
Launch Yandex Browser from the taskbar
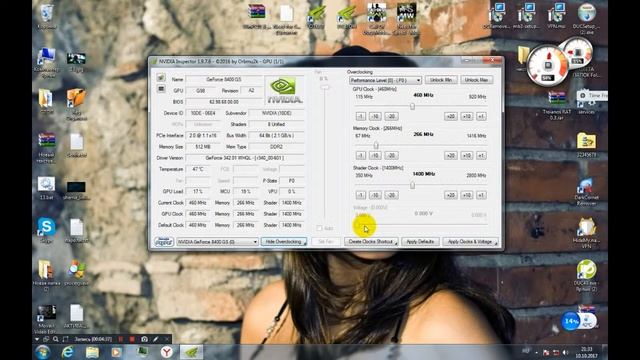[167, 352]
